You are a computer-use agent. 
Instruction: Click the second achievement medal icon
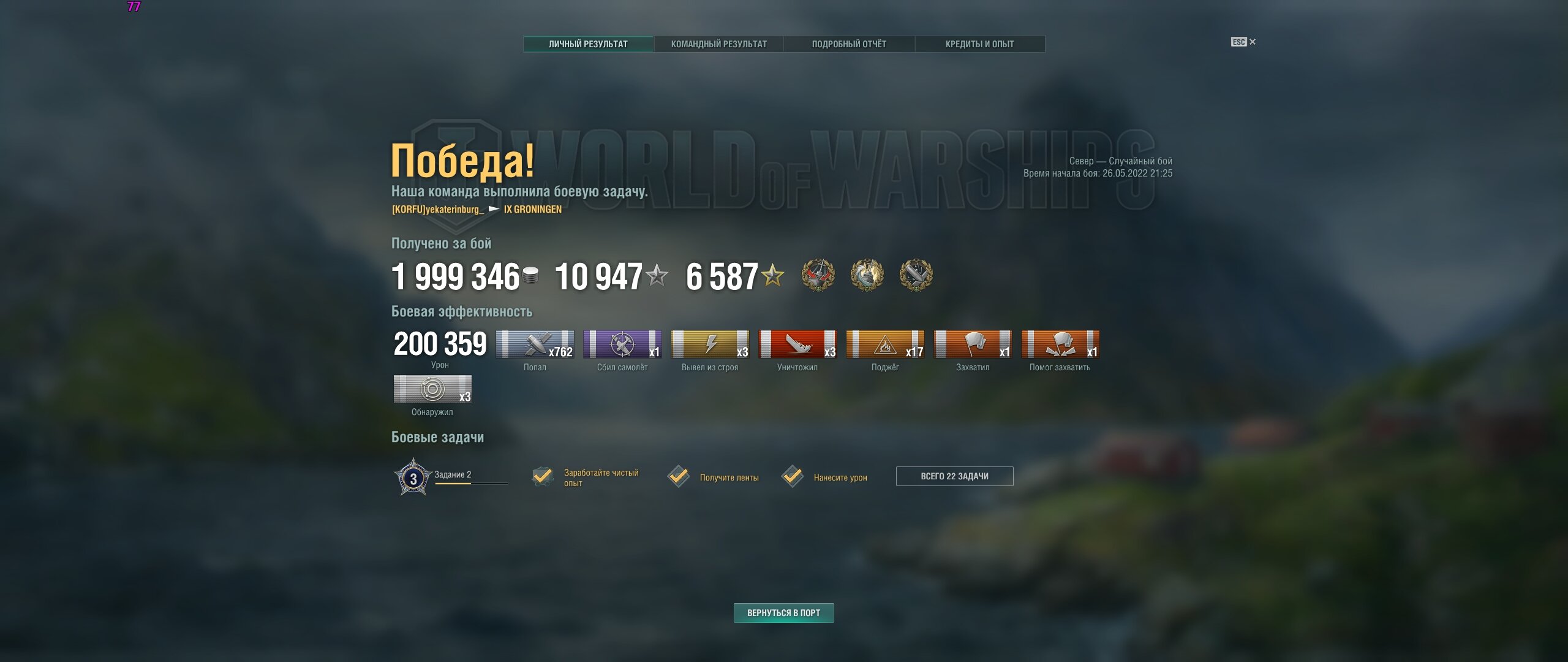[x=867, y=275]
